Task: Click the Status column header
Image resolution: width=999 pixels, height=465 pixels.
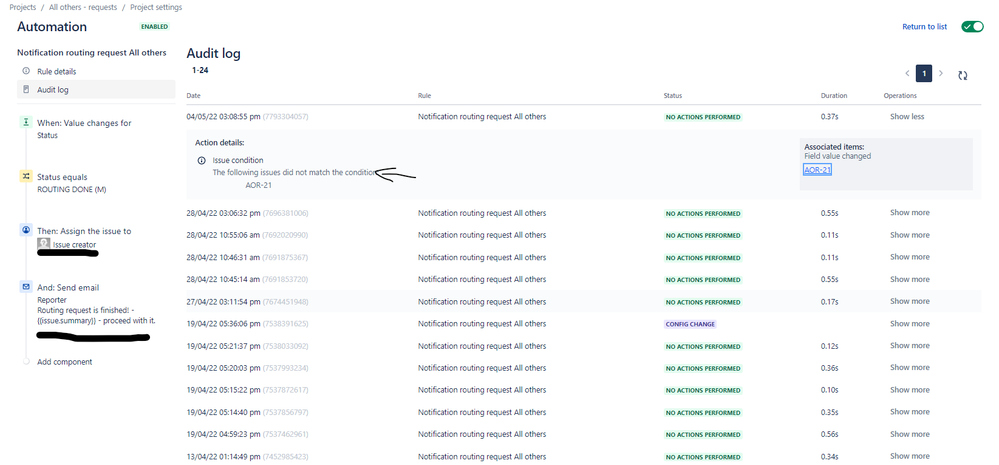Action: click(x=673, y=96)
